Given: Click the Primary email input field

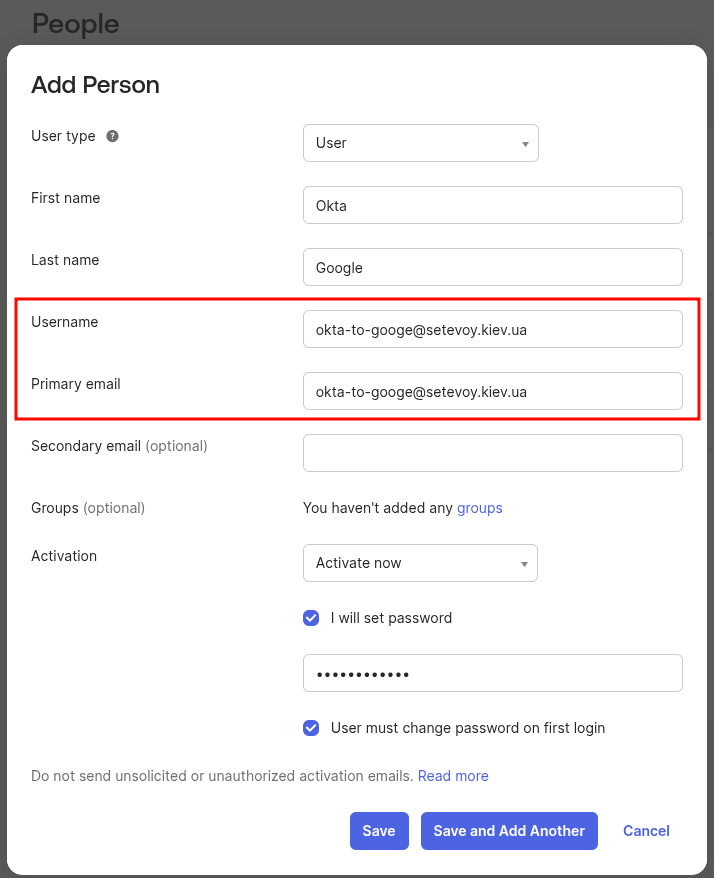Looking at the screenshot, I should [492, 391].
